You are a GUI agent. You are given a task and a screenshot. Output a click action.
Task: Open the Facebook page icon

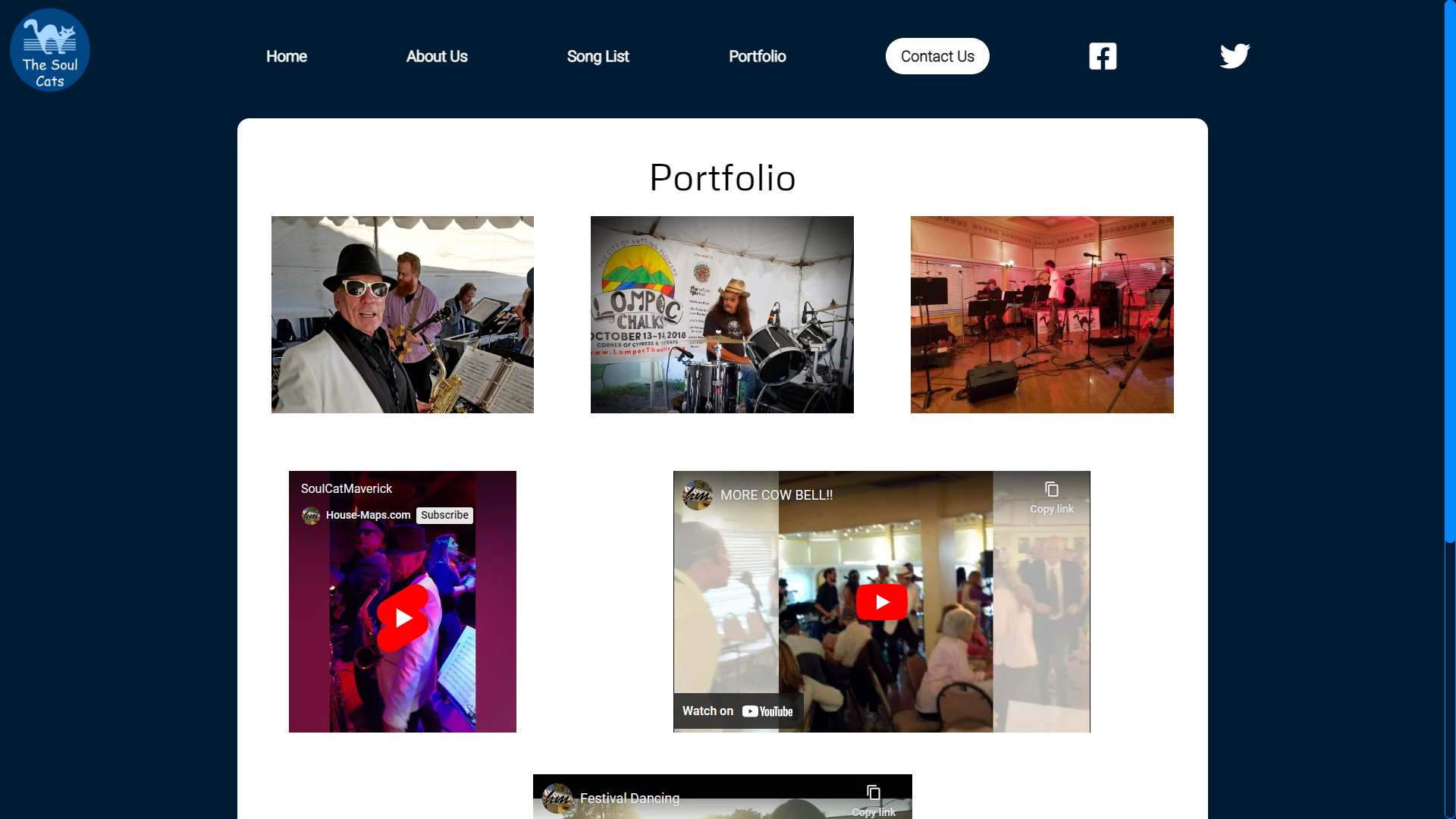coord(1103,56)
